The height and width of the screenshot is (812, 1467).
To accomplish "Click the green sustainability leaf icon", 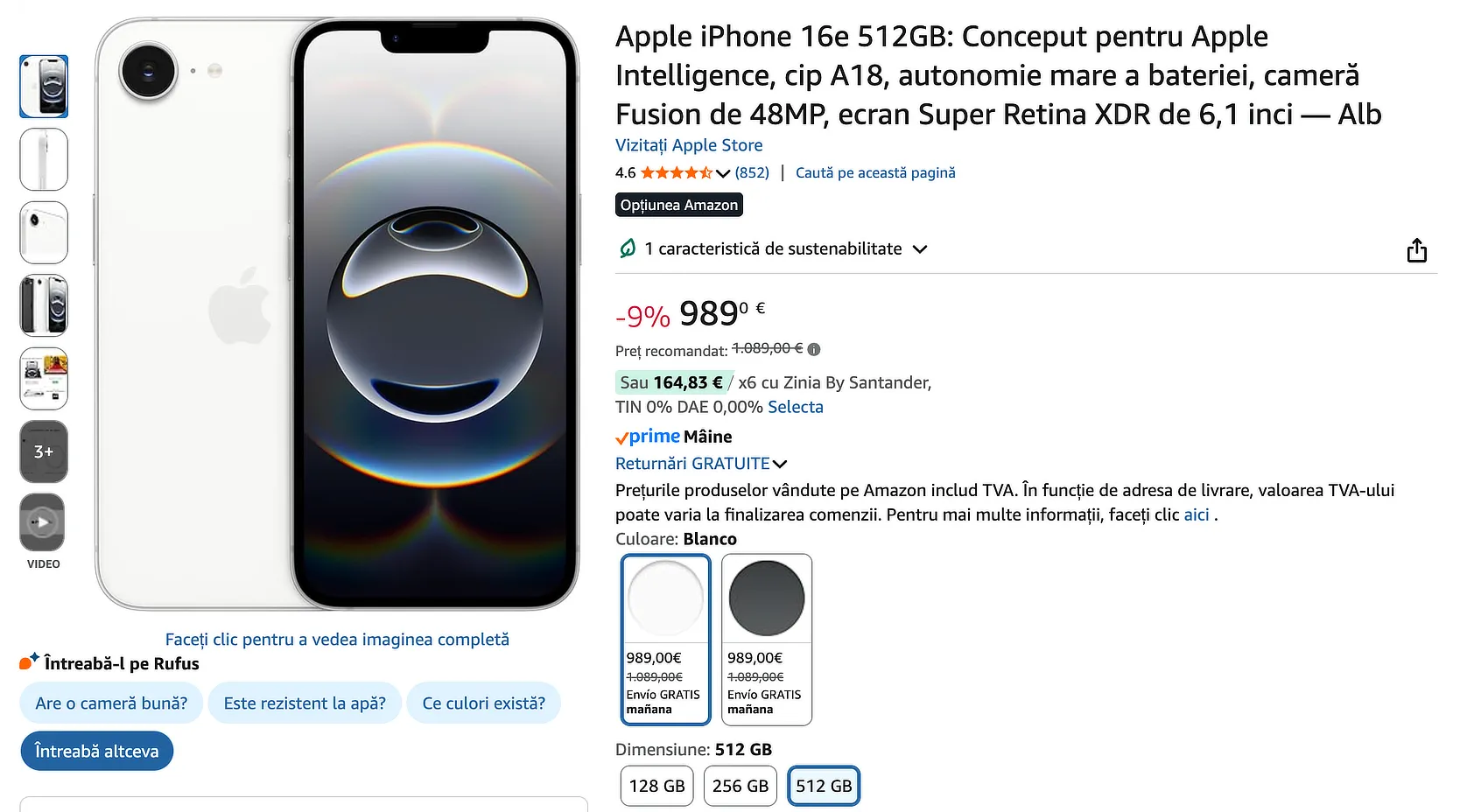I will click(628, 249).
